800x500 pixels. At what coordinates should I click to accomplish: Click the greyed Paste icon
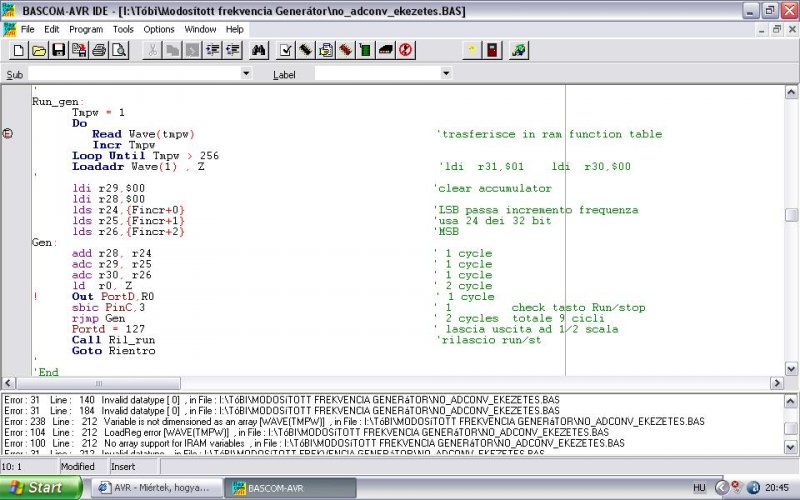pyautogui.click(x=192, y=50)
